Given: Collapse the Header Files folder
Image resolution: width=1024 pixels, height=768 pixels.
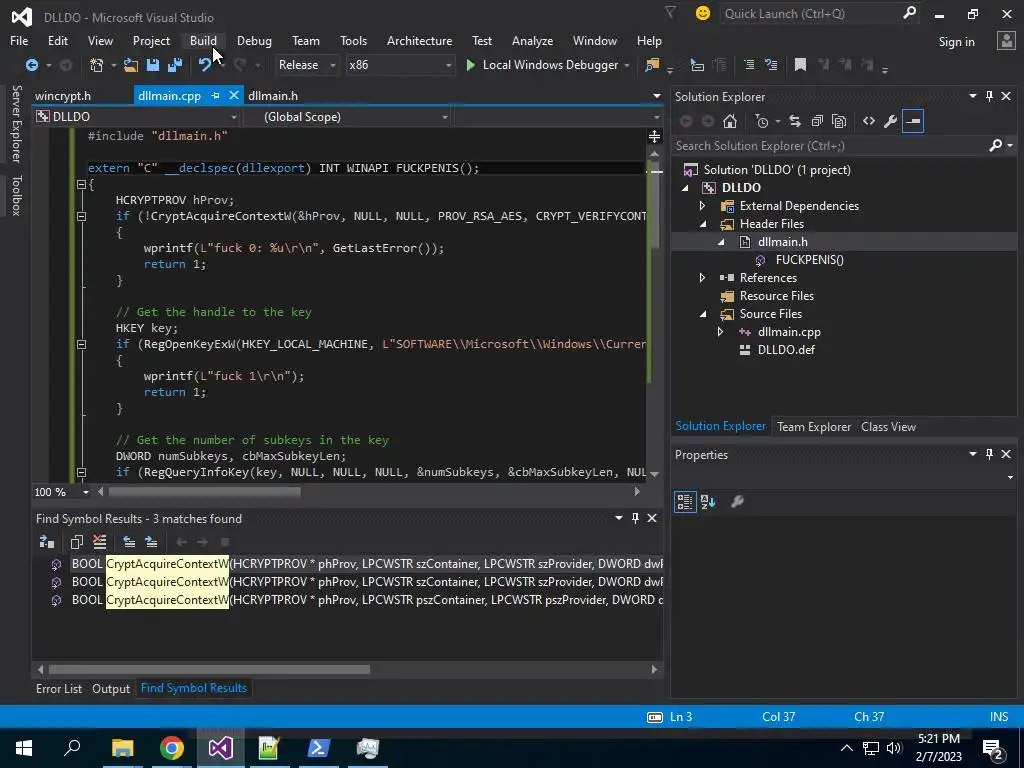Looking at the screenshot, I should tap(703, 224).
